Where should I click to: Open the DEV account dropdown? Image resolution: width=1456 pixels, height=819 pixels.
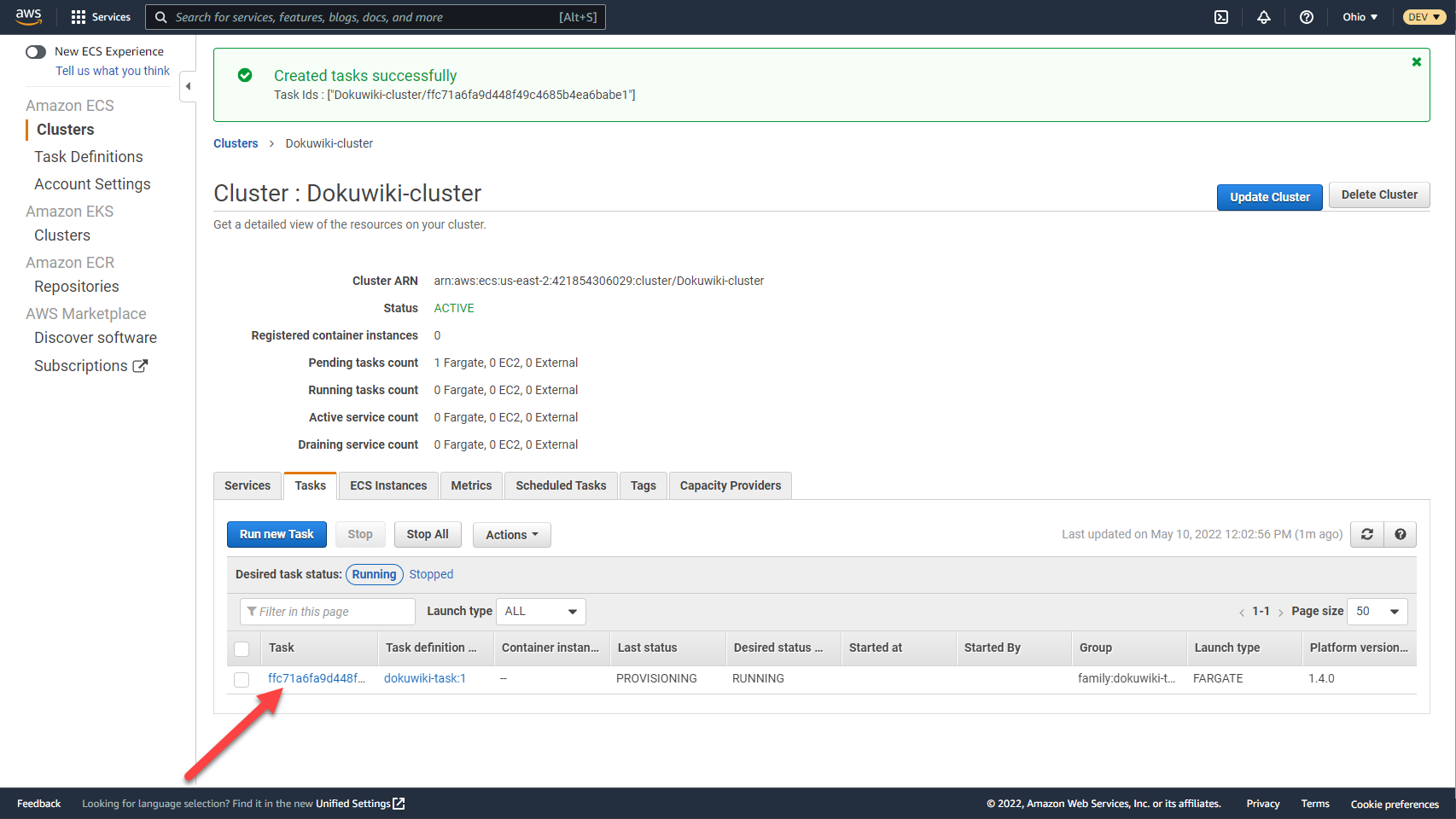click(x=1424, y=17)
